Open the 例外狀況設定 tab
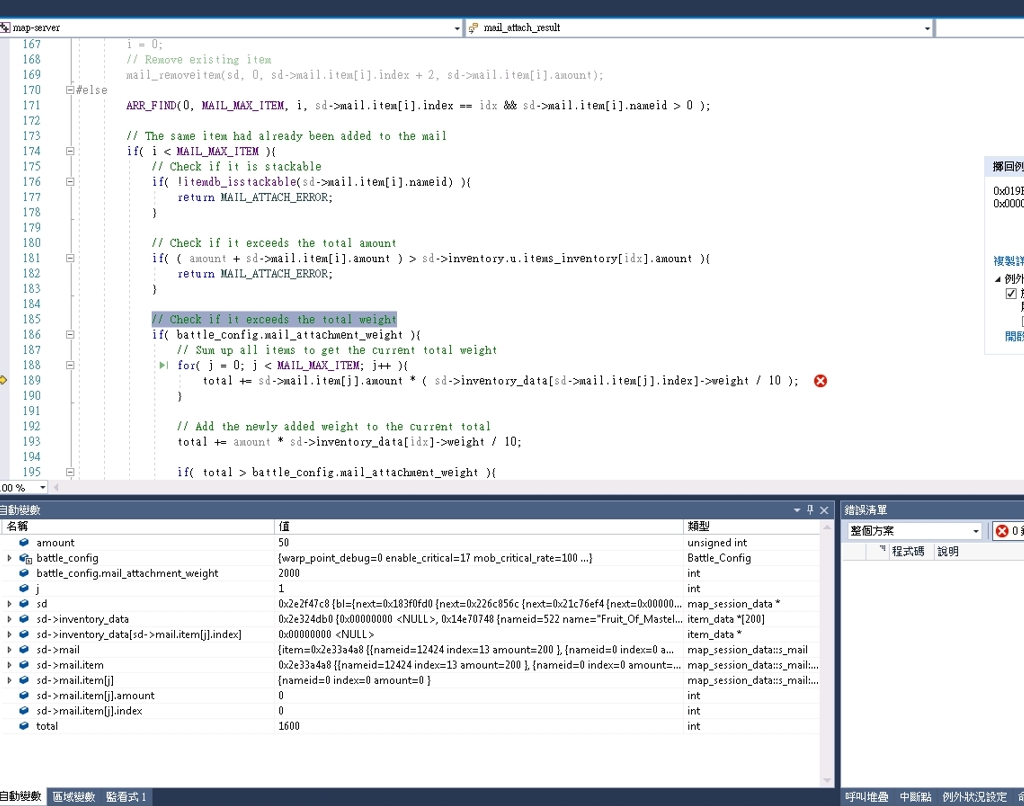The width and height of the screenshot is (1024, 806). pos(974,797)
